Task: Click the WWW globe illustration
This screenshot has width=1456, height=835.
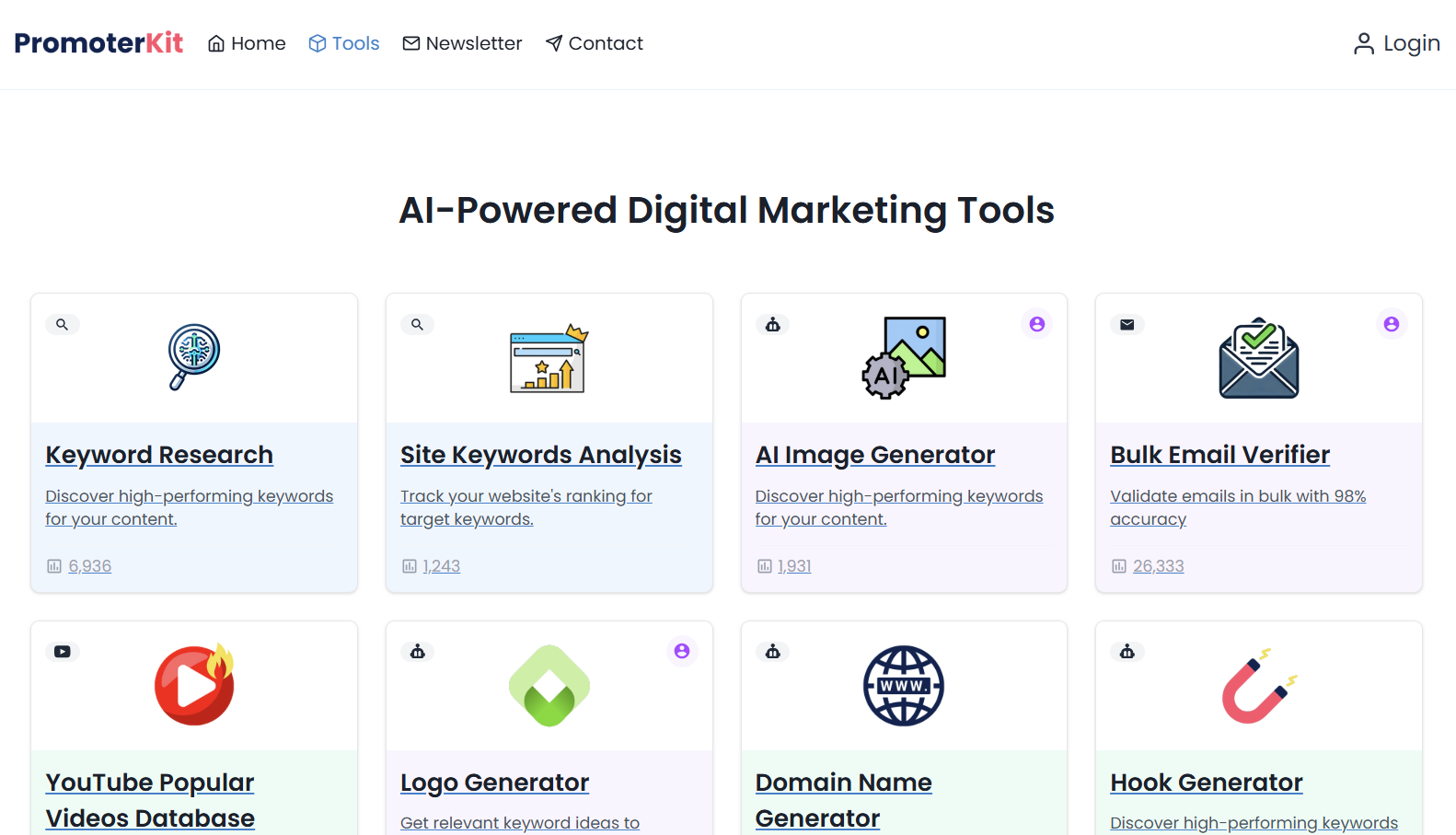Action: (904, 686)
